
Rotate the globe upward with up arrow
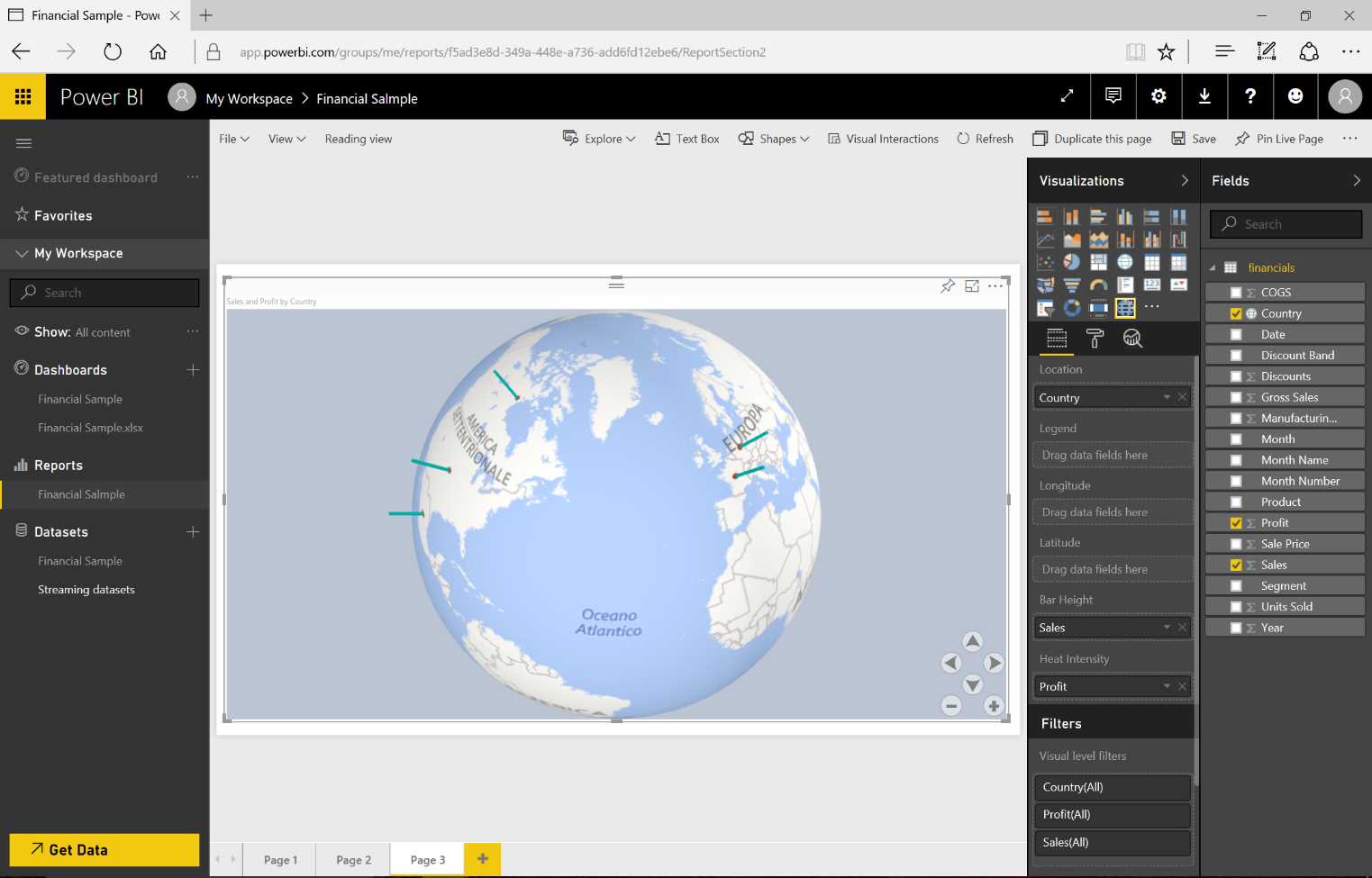(x=973, y=641)
